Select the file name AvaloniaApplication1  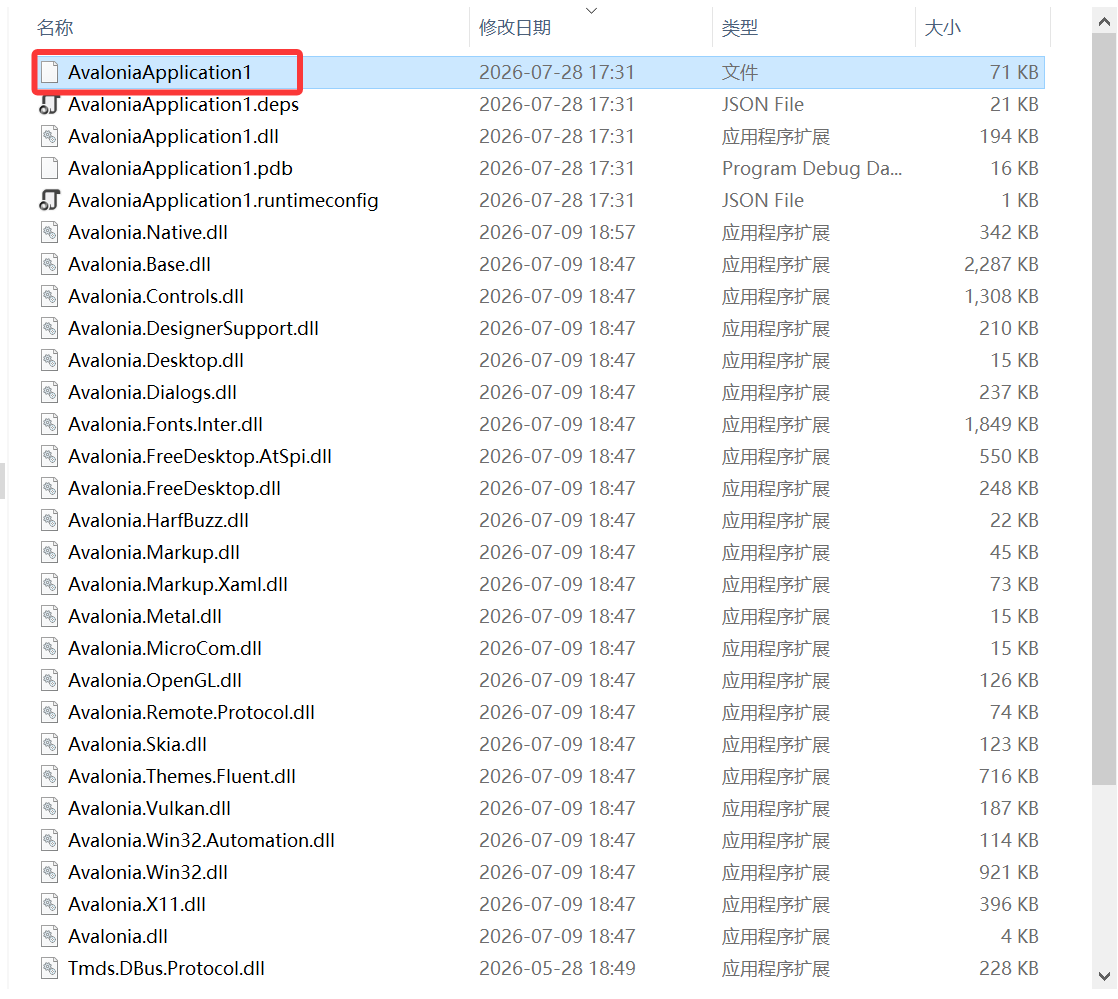coord(160,72)
